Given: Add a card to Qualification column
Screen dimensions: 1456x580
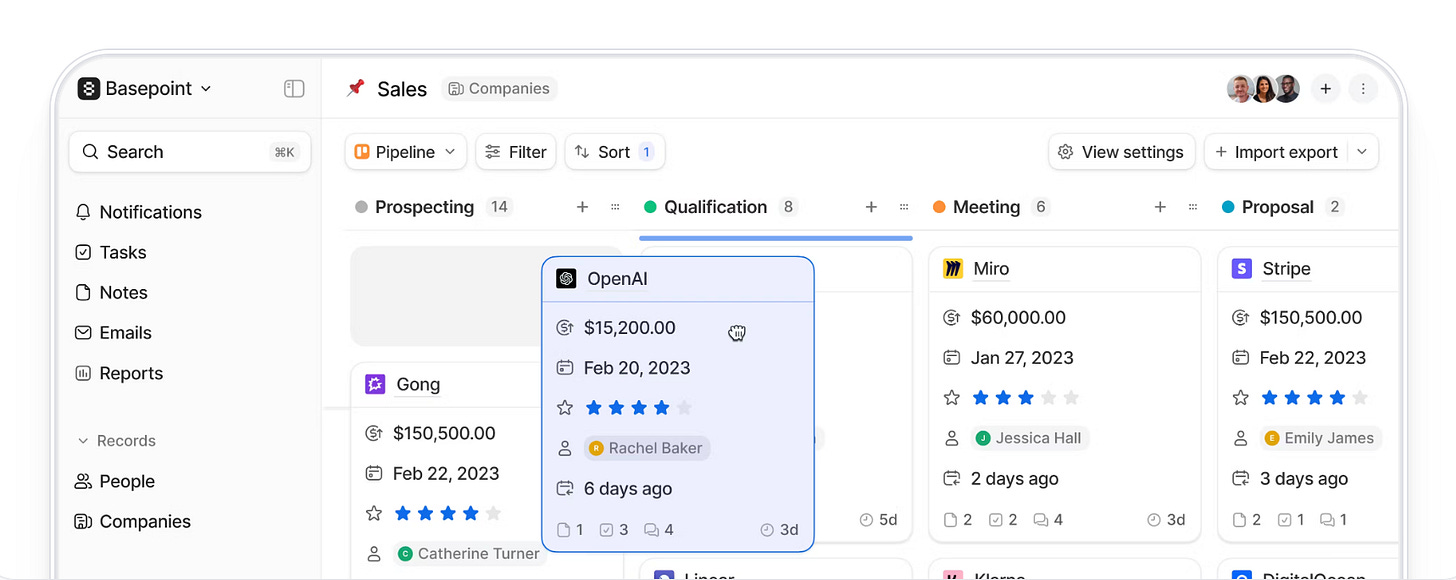Looking at the screenshot, I should (871, 207).
